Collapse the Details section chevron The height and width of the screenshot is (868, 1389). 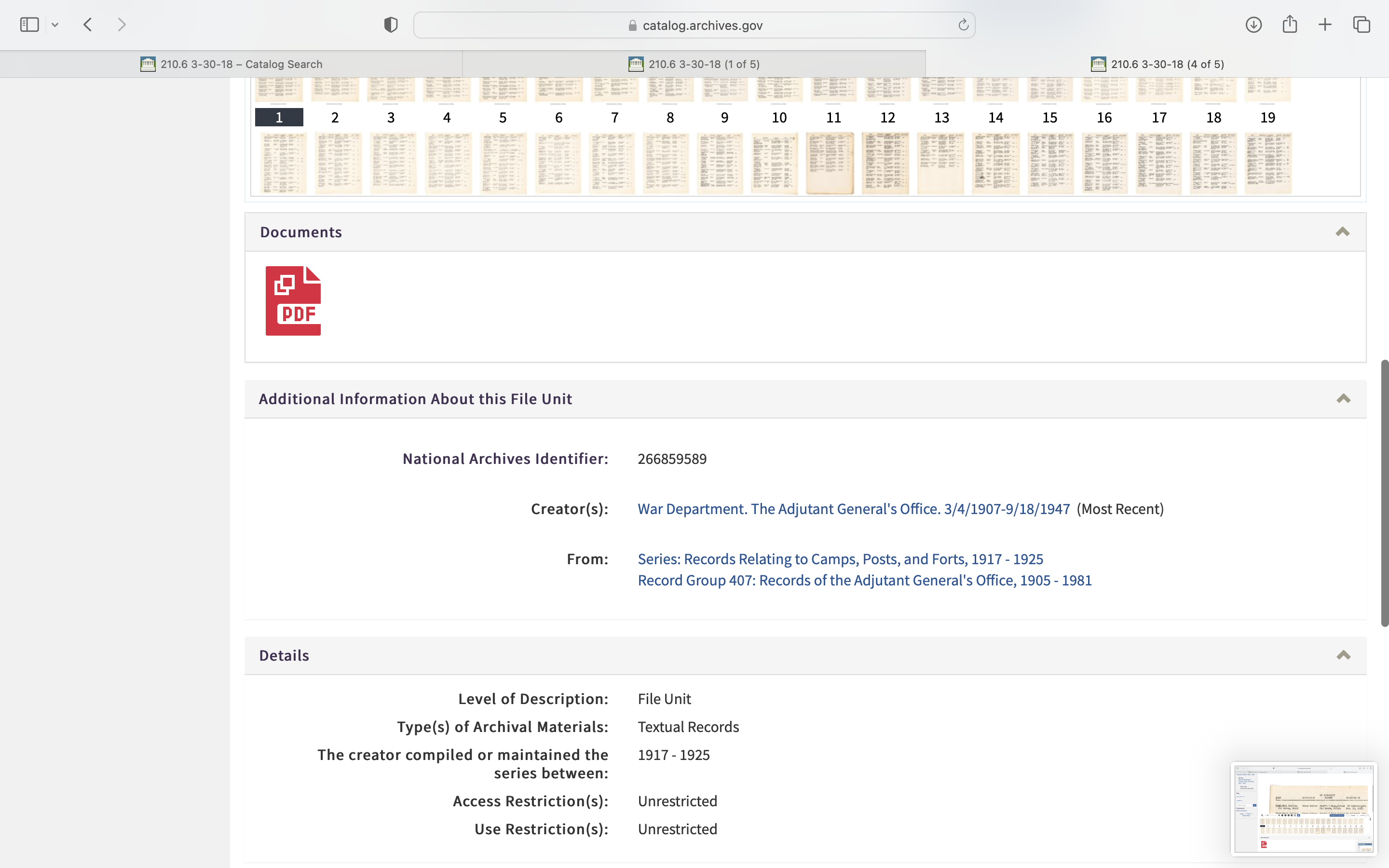(x=1343, y=655)
